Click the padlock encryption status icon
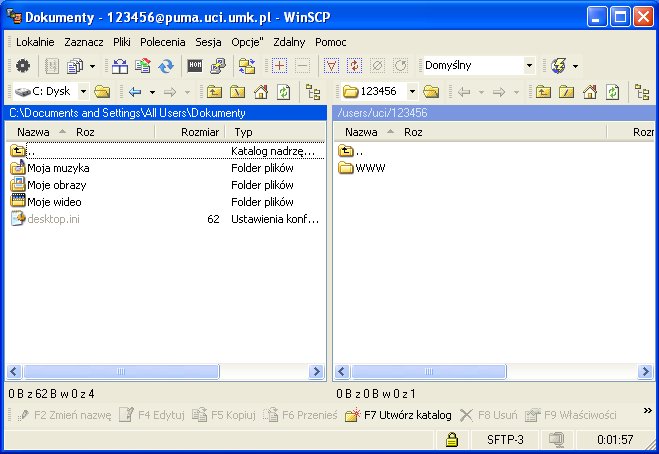This screenshot has width=659, height=454. [x=452, y=440]
